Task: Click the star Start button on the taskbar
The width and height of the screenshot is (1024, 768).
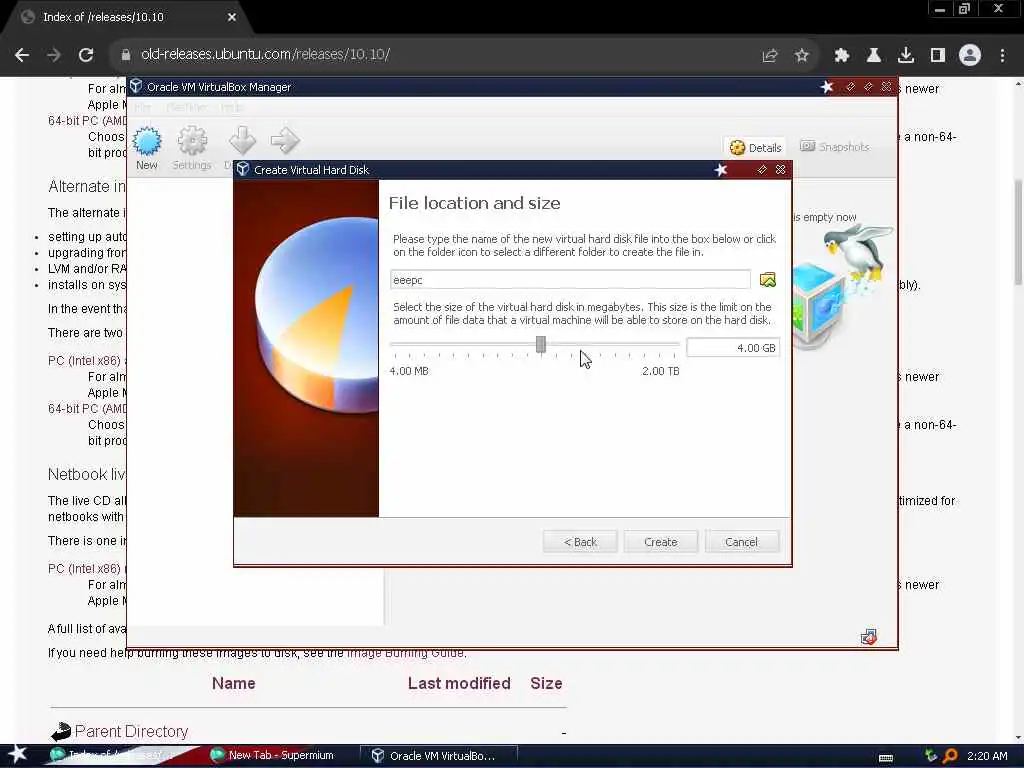Action: [x=17, y=754]
